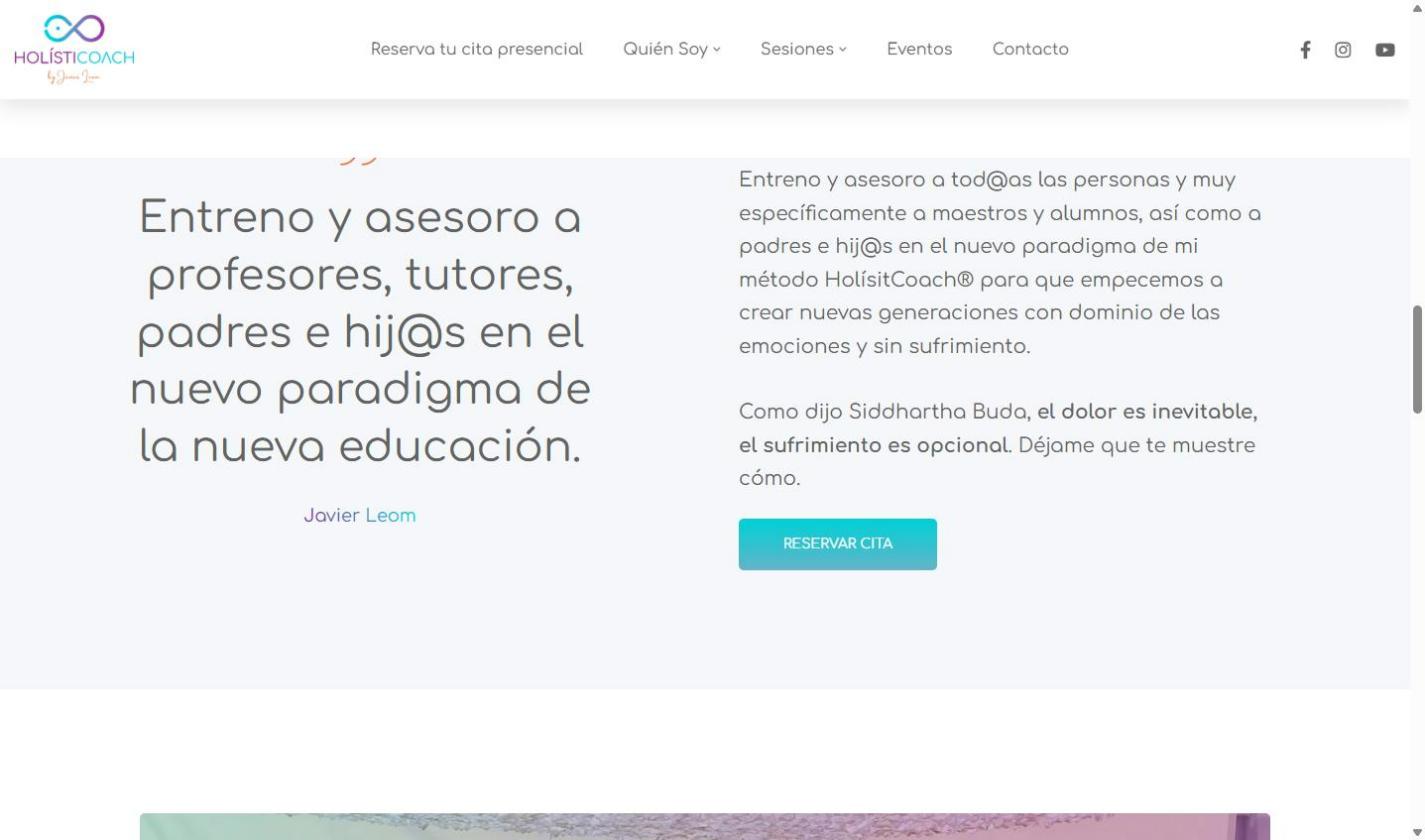Click the scrollbar down arrow
1425x840 pixels.
1417,832
